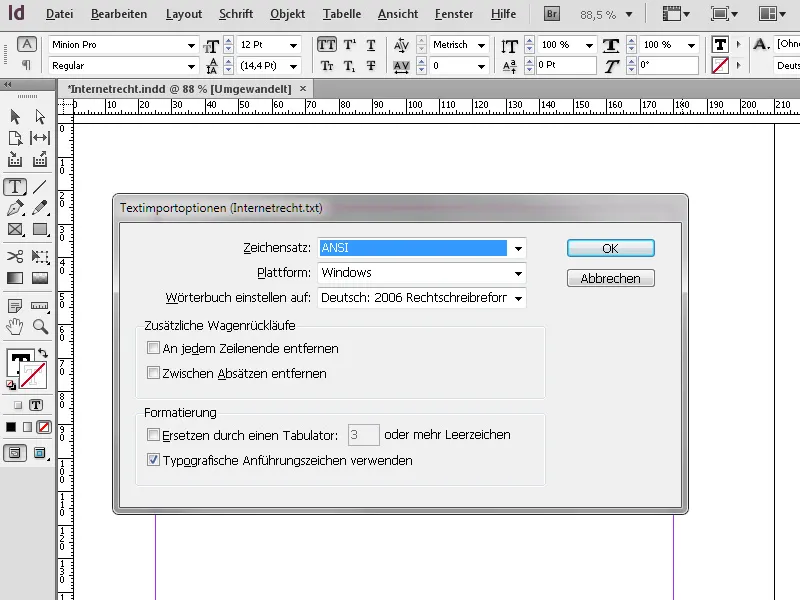Click the Subscript button
This screenshot has height=600, width=800.
click(349, 66)
